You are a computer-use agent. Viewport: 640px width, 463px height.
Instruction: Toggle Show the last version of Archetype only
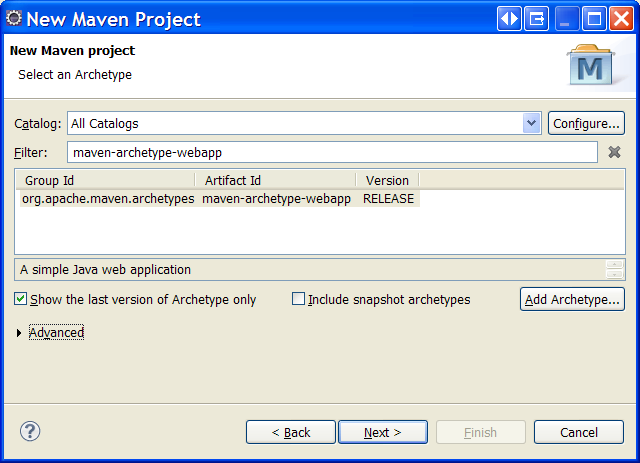(x=20, y=299)
